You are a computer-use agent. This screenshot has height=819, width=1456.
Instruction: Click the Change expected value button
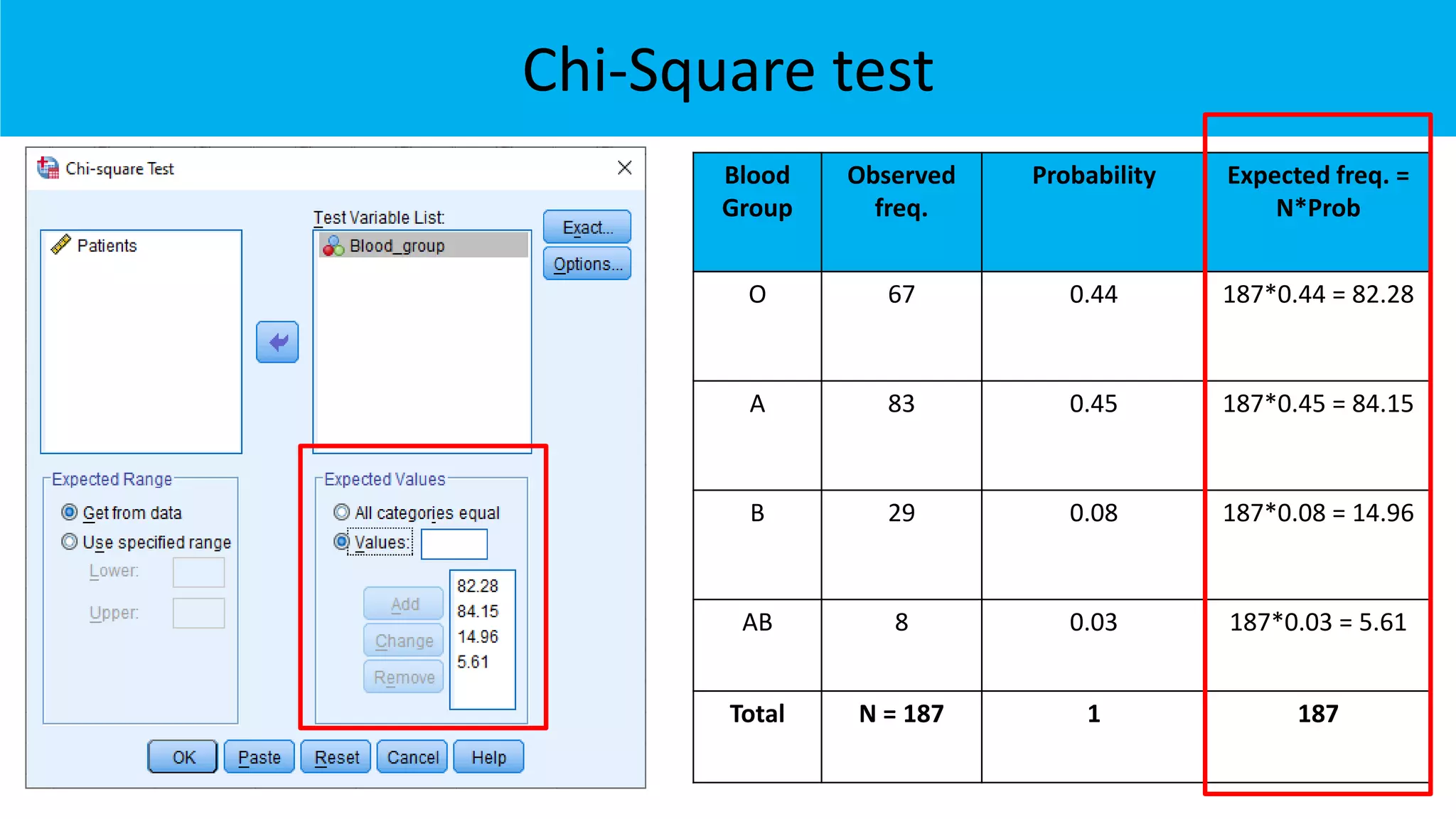pyautogui.click(x=404, y=640)
